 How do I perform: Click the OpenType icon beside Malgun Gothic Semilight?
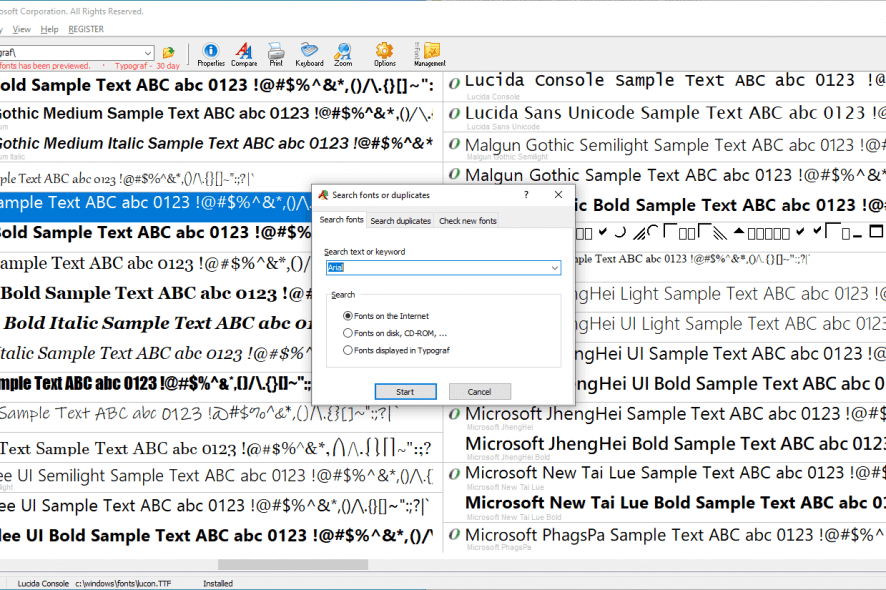pyautogui.click(x=454, y=144)
